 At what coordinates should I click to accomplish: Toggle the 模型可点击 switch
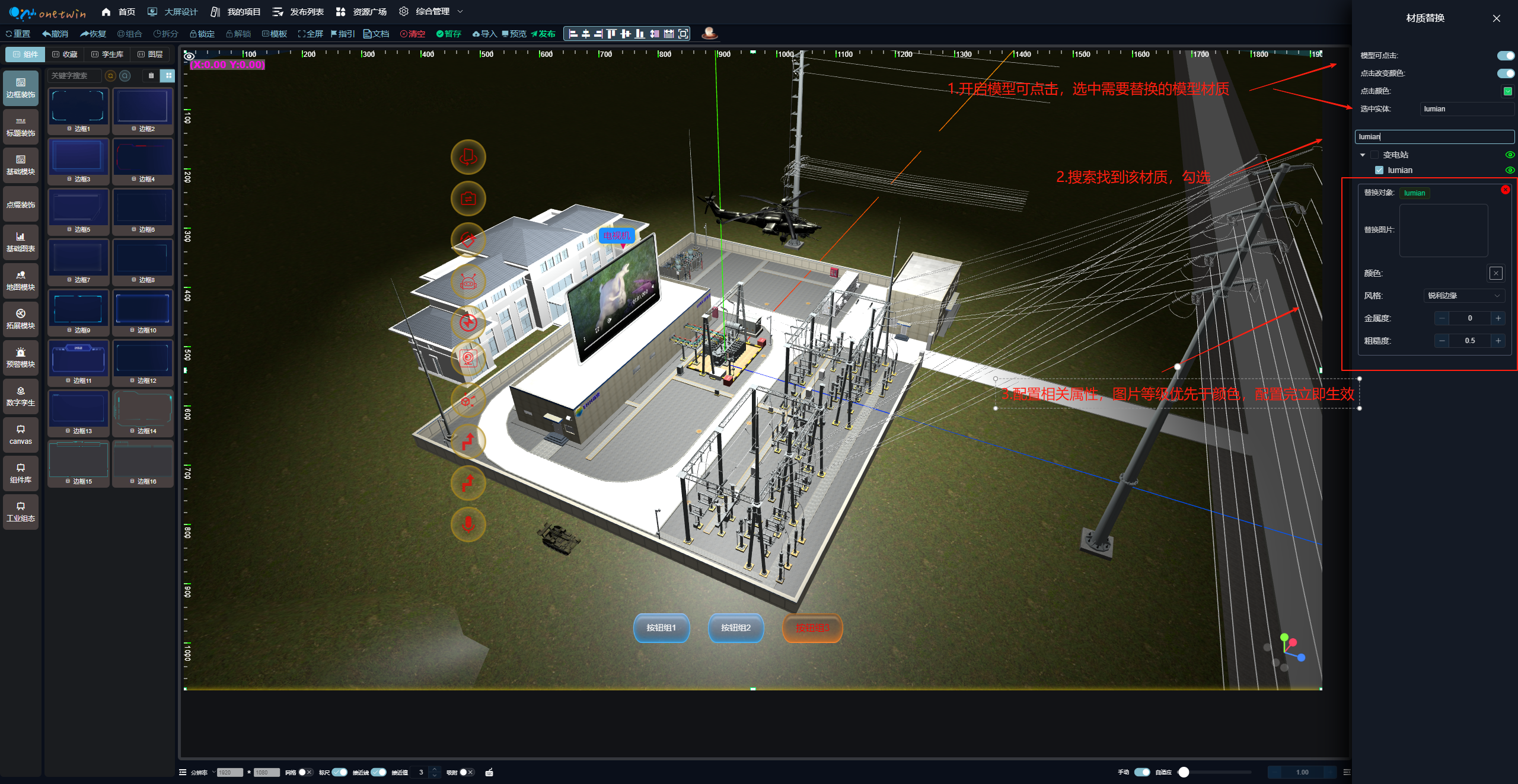tap(1505, 56)
